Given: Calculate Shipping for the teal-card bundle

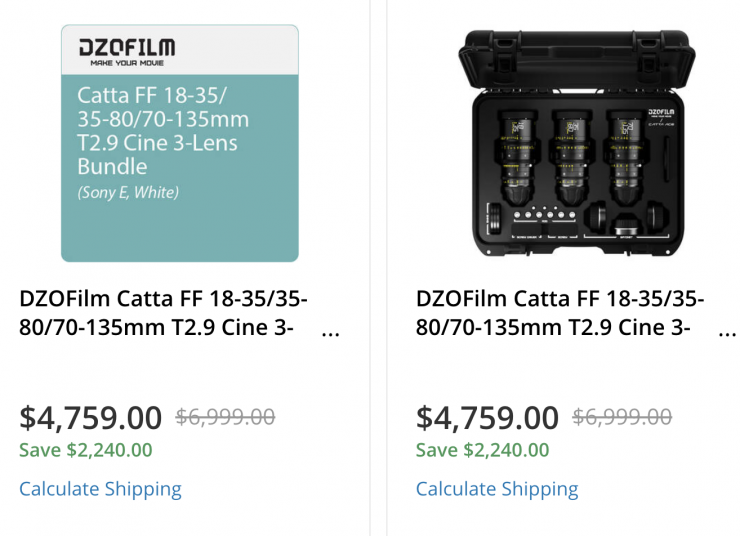Looking at the screenshot, I should pyautogui.click(x=100, y=489).
